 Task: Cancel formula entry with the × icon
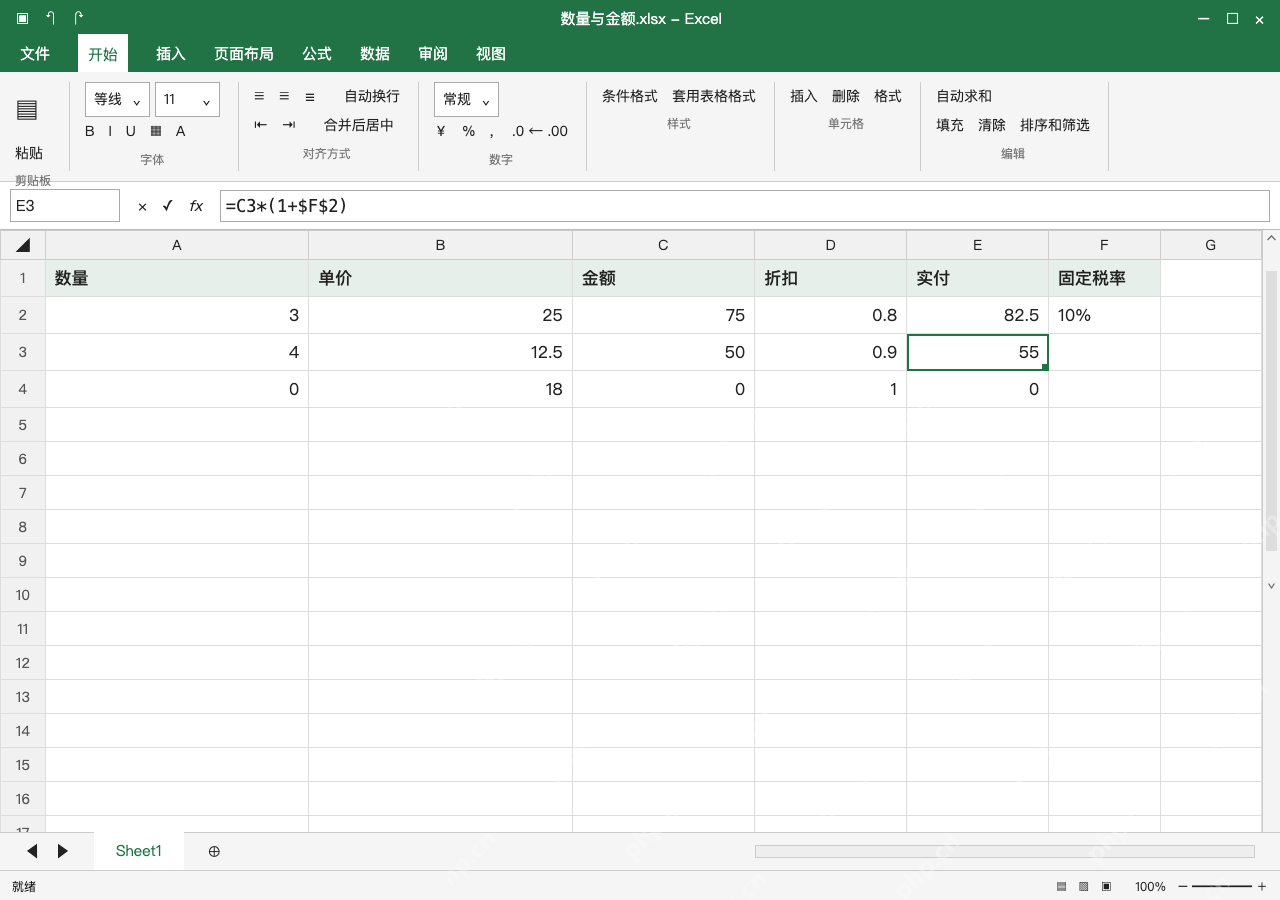coord(142,206)
